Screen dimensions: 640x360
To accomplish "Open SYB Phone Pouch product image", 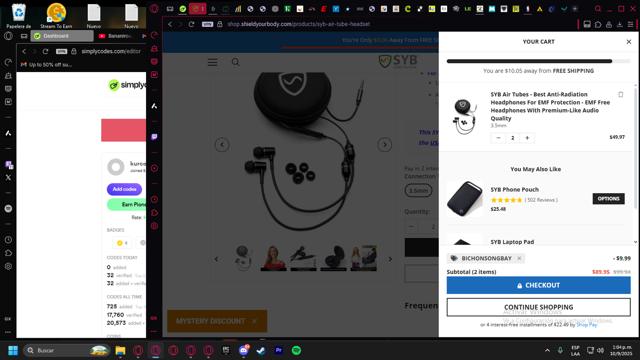I will 464,198.
